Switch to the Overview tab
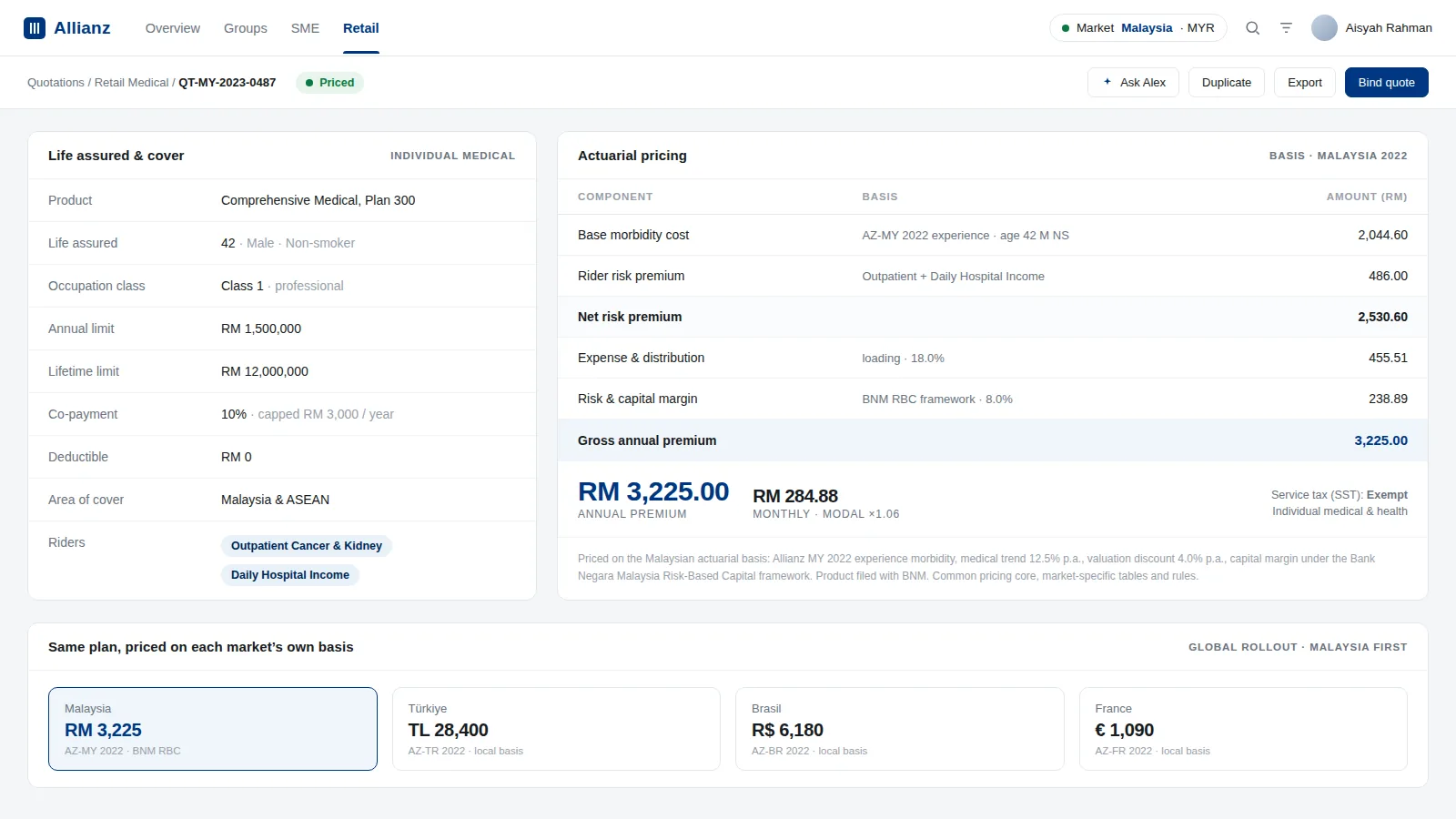Image resolution: width=1456 pixels, height=819 pixels. (173, 28)
